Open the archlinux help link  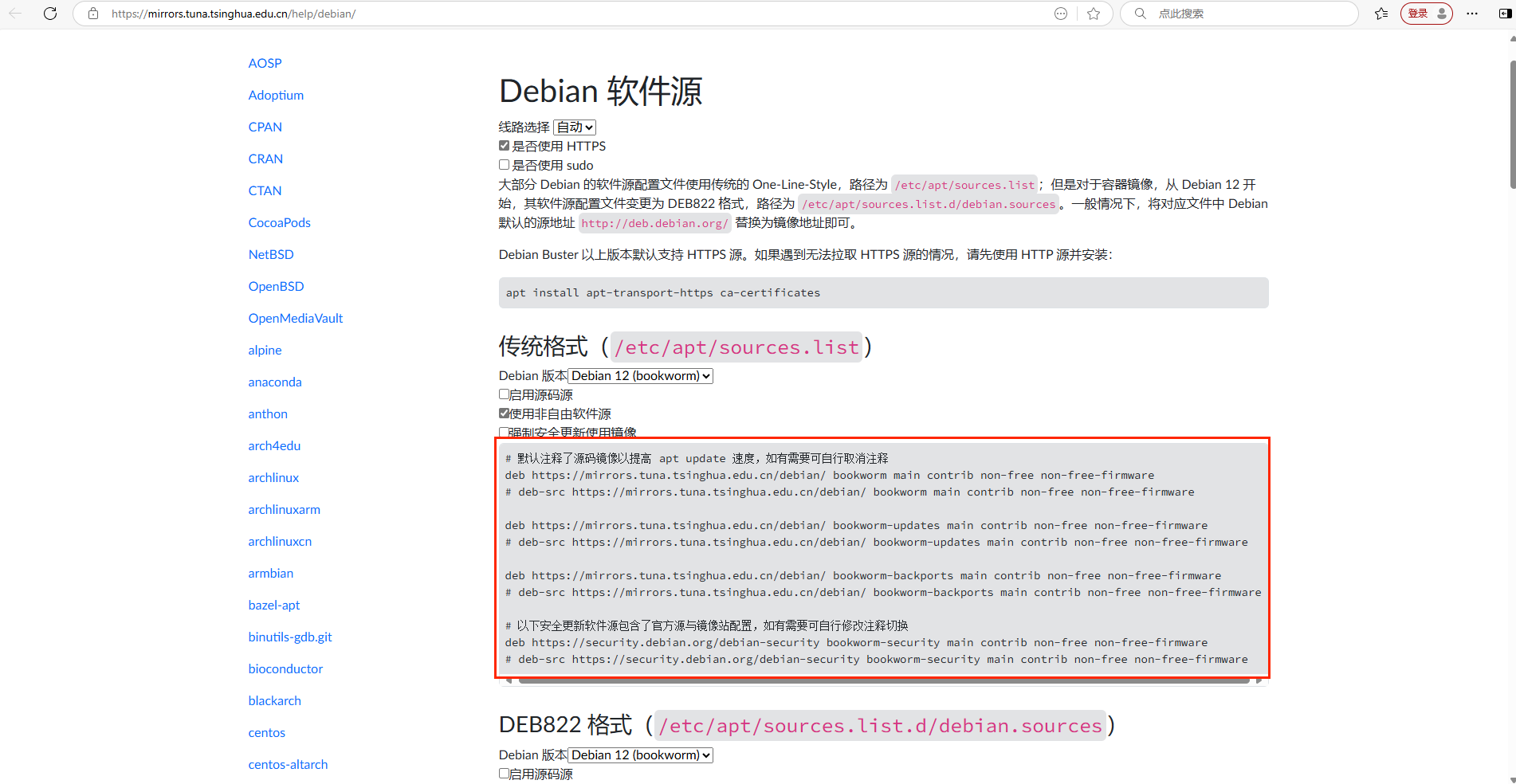coord(273,477)
